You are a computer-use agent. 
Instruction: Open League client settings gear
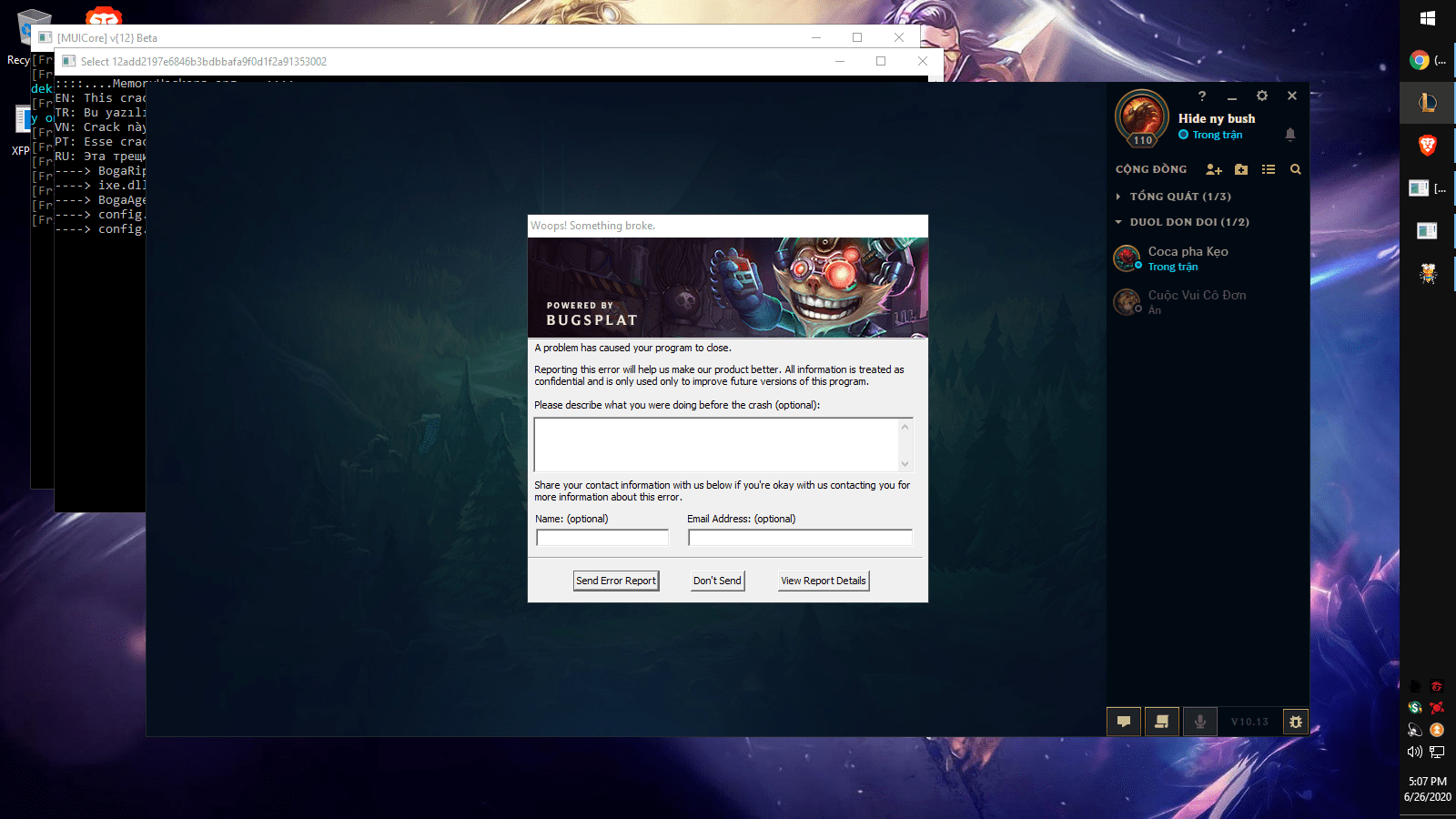point(1262,96)
